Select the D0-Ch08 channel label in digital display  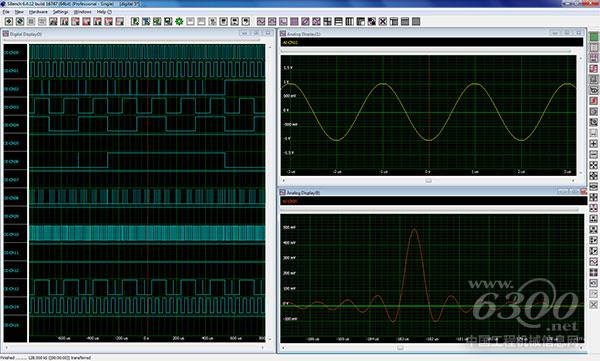11,198
